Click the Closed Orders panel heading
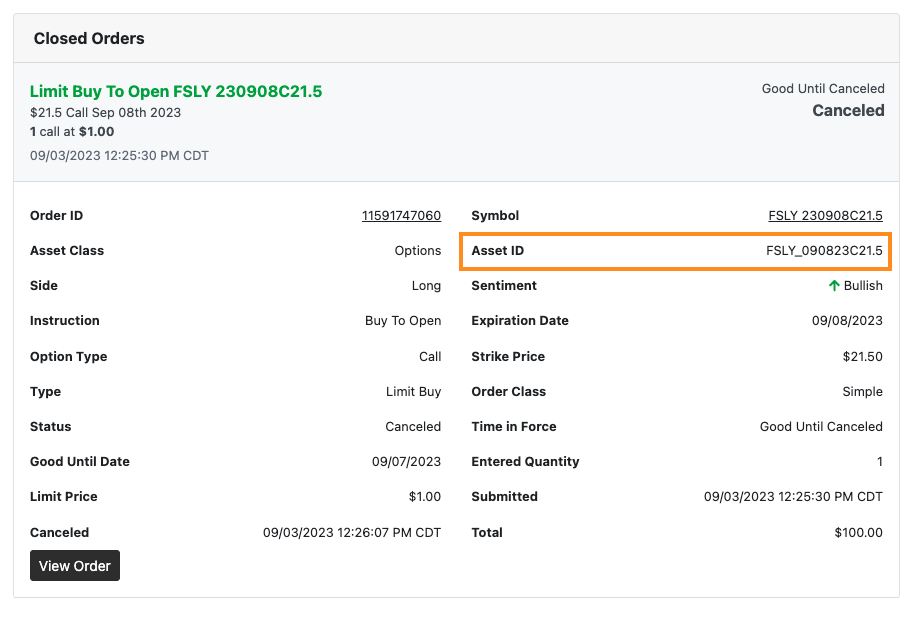 point(89,39)
